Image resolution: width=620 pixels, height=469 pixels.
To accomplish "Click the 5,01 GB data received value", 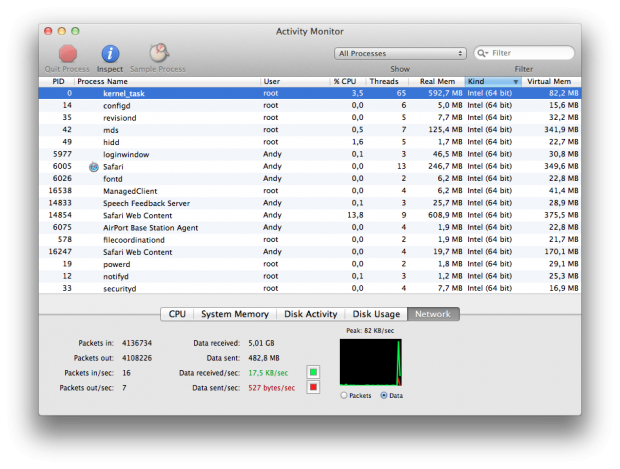I will [261, 343].
